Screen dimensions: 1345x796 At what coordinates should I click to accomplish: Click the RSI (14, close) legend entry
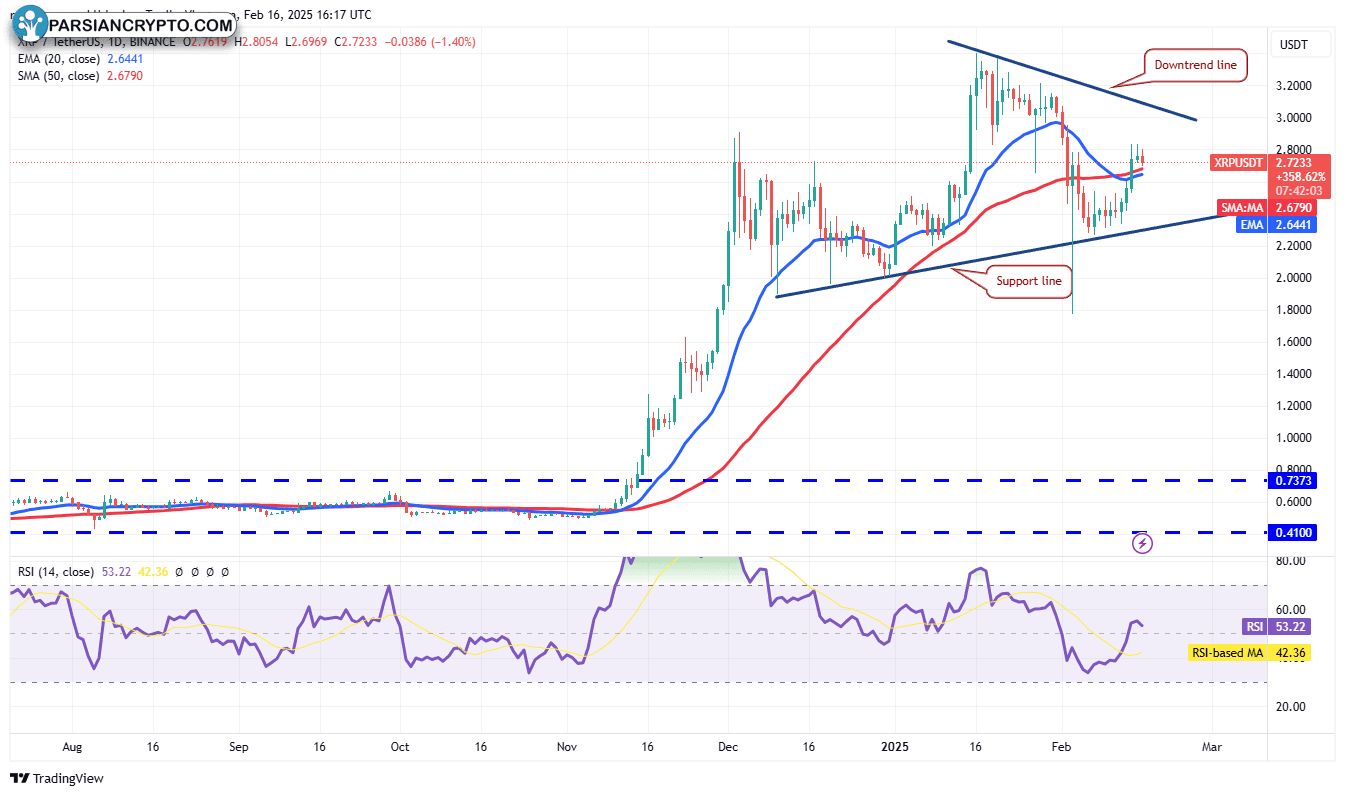pyautogui.click(x=56, y=572)
